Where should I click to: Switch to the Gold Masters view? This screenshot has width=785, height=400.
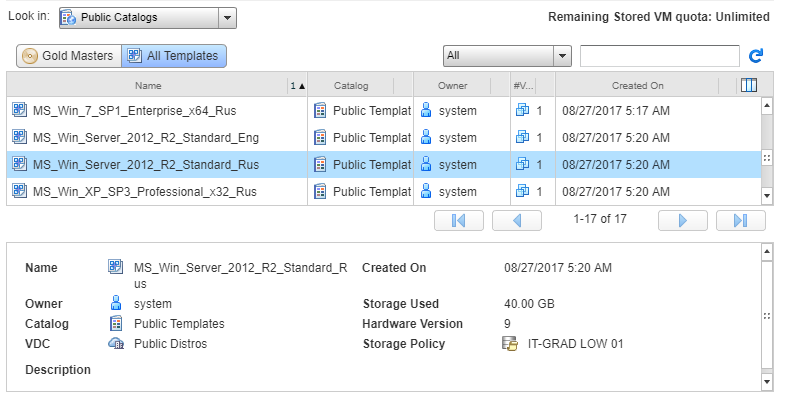[69, 56]
